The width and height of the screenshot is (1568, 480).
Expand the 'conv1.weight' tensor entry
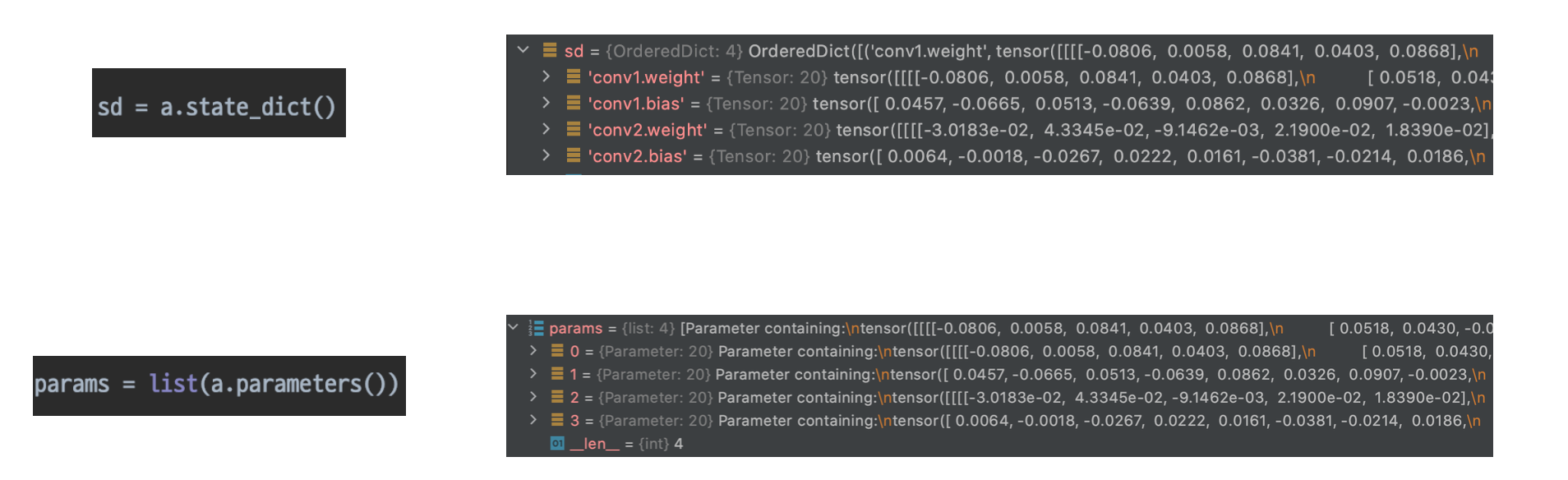[x=546, y=76]
